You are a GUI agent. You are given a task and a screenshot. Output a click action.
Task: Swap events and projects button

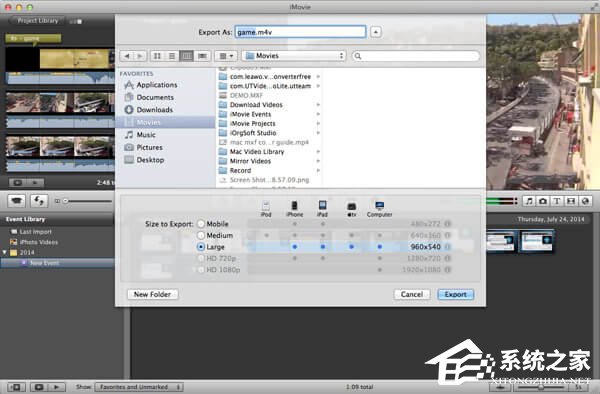[39, 200]
